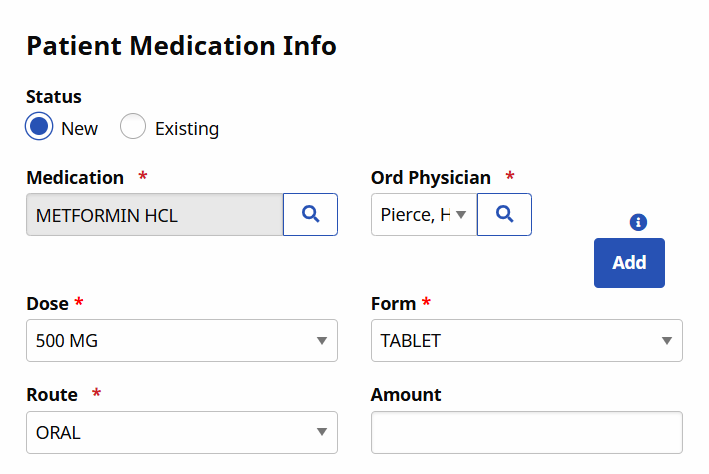Click into the Amount input field
This screenshot has height=474, width=709.
(527, 432)
